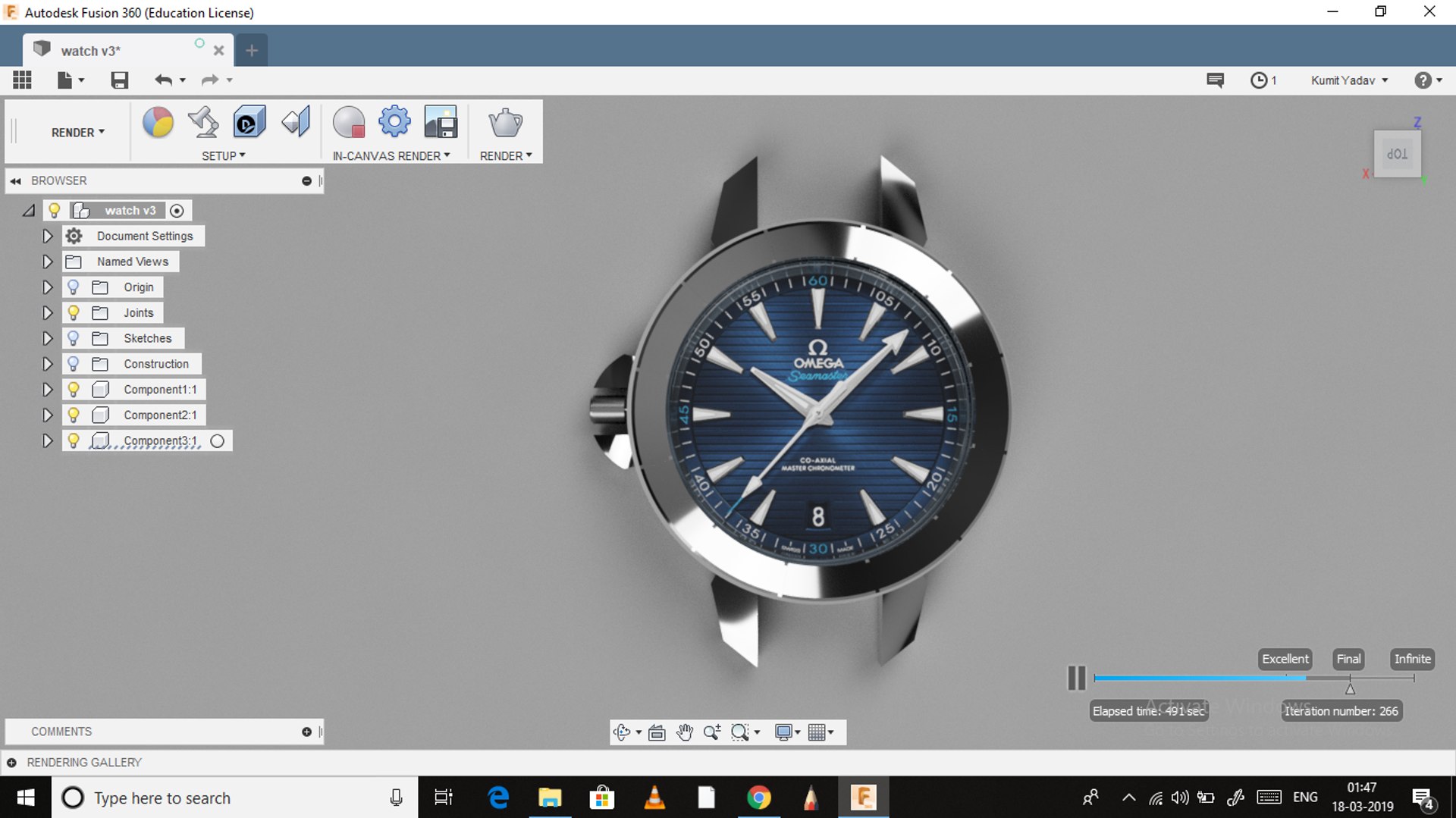Expand the Construction folder
The height and width of the screenshot is (818, 1456).
pos(47,364)
